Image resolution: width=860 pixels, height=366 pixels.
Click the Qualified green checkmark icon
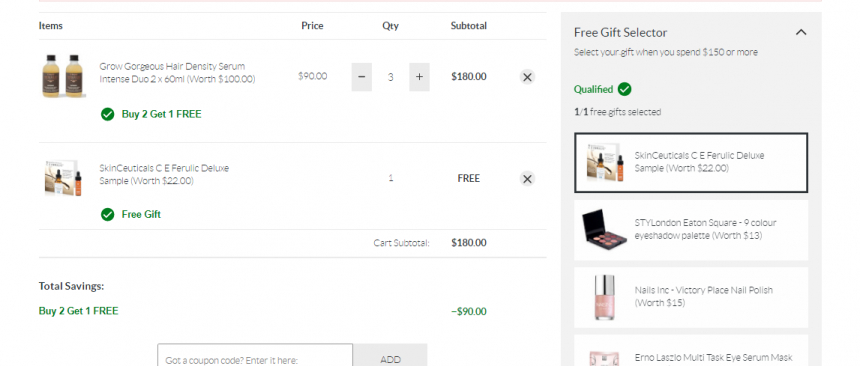coord(624,89)
